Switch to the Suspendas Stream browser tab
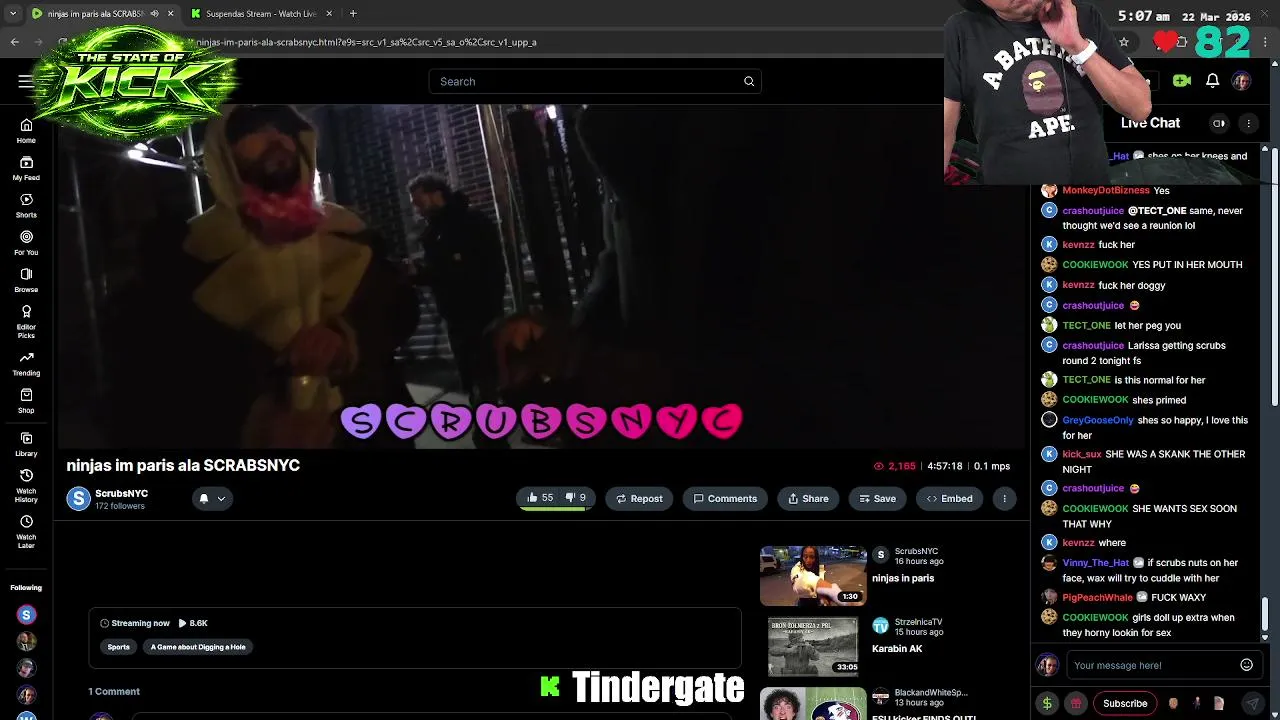The width and height of the screenshot is (1280, 720). 260,14
